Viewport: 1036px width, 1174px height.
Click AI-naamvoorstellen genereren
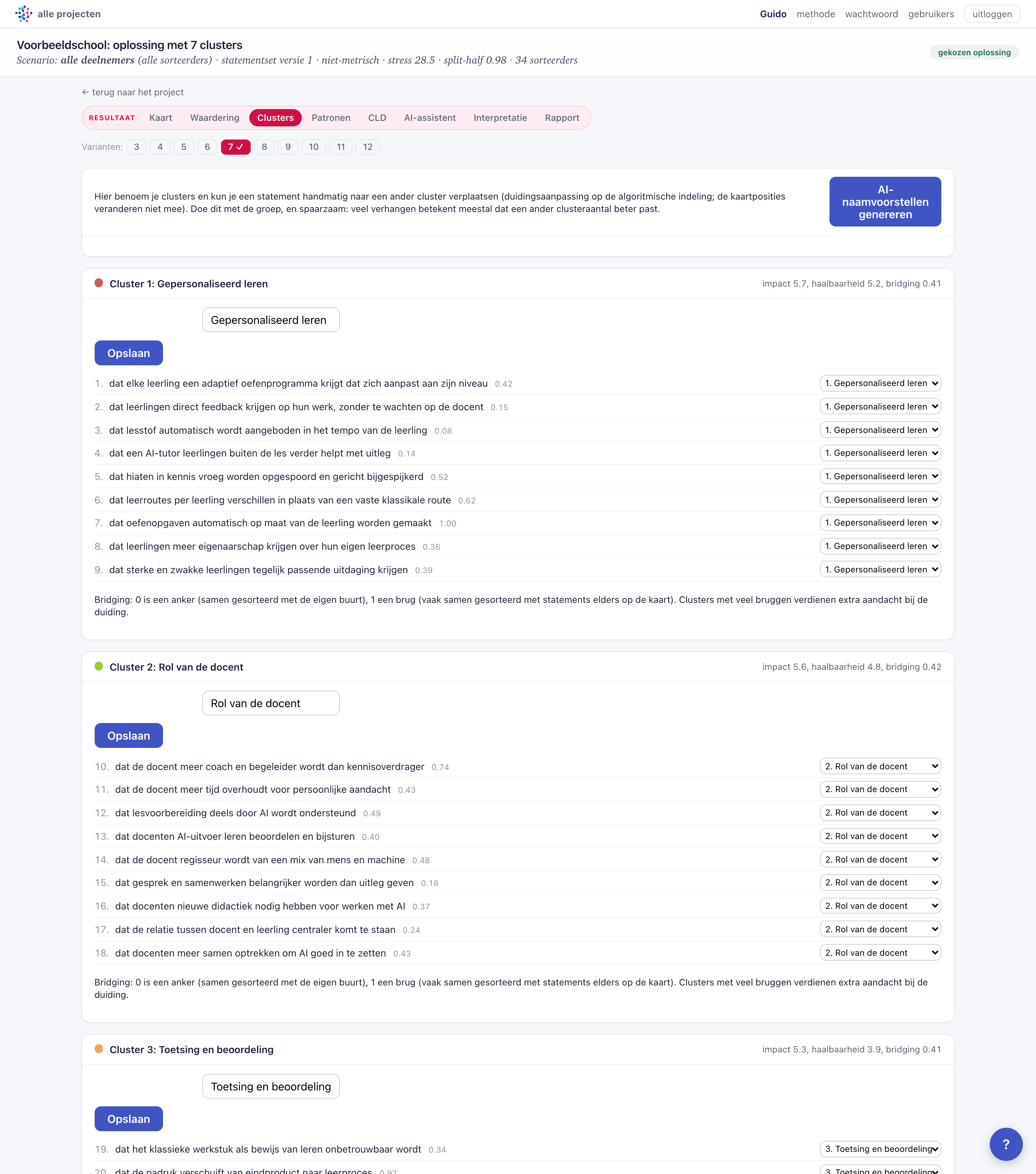[x=885, y=202]
